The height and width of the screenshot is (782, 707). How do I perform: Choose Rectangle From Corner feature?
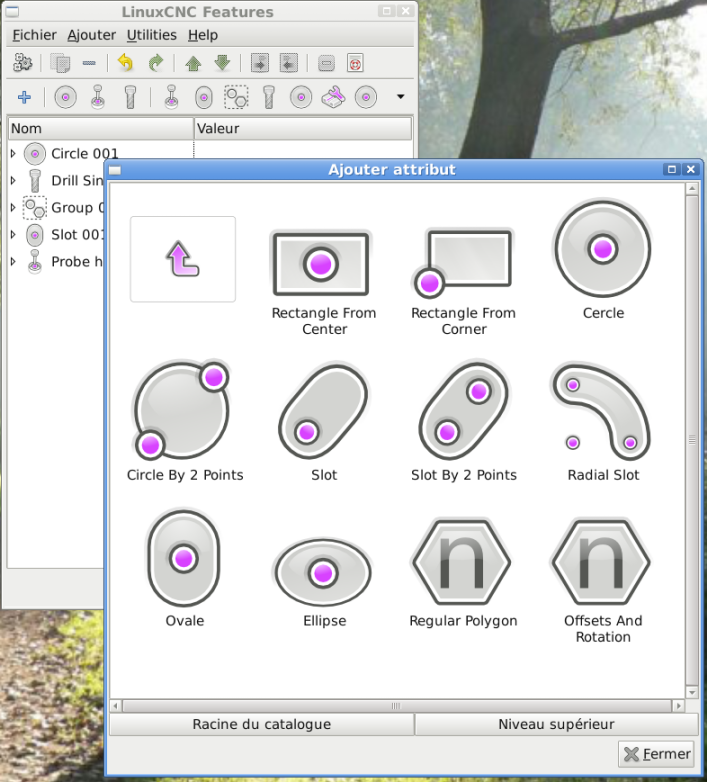coord(464,282)
